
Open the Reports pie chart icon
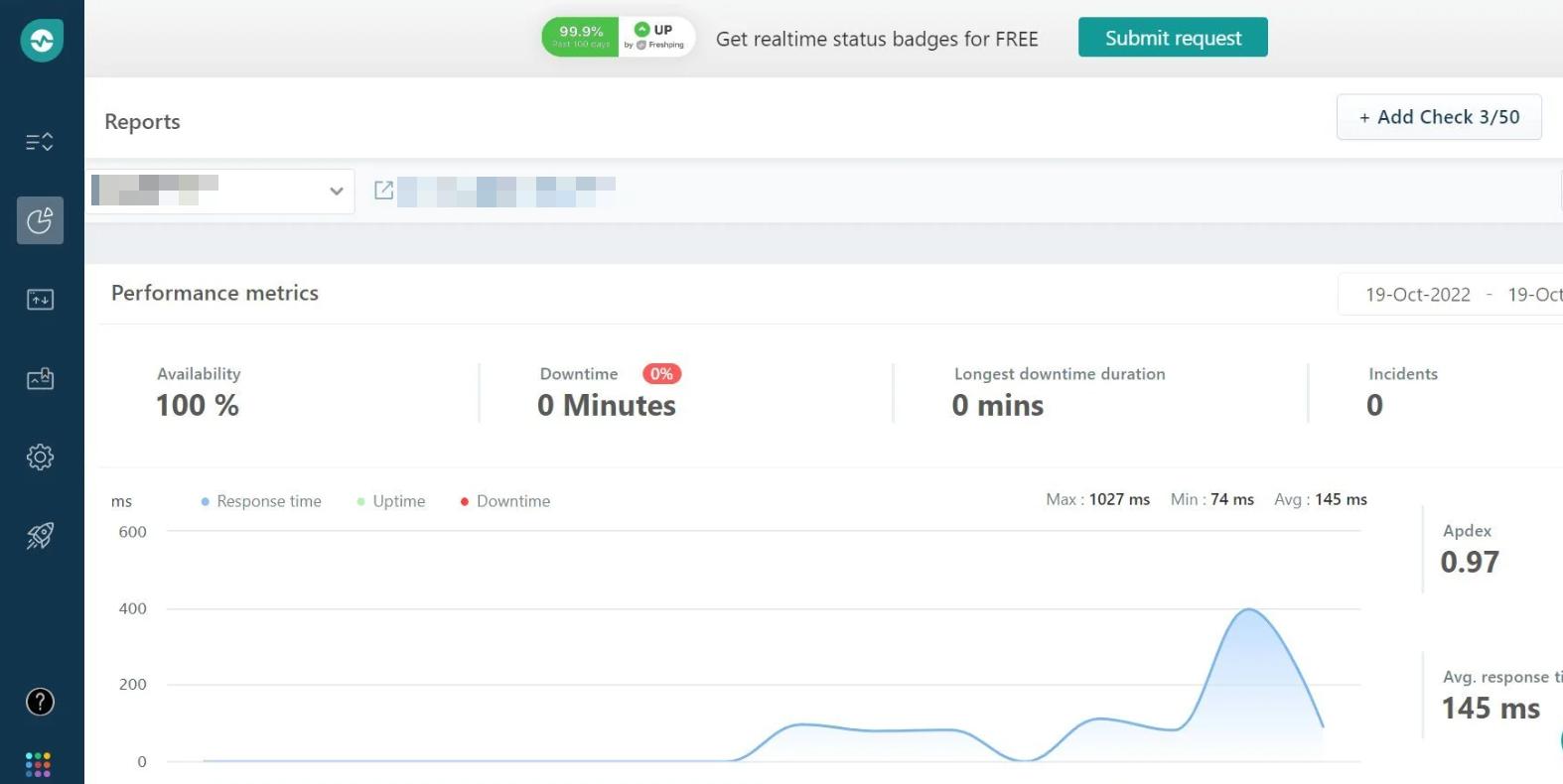pos(40,220)
